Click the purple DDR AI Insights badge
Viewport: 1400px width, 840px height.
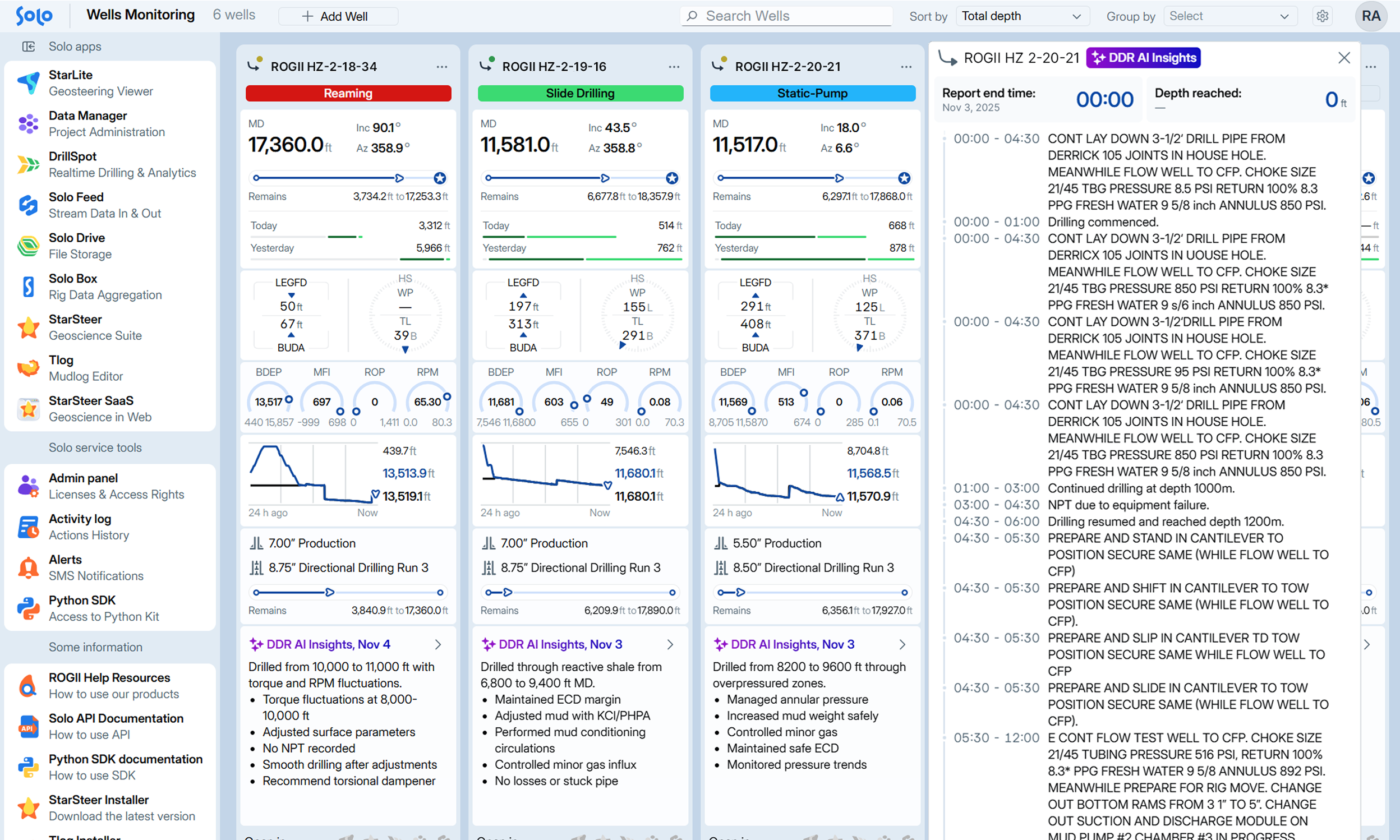(1143, 58)
